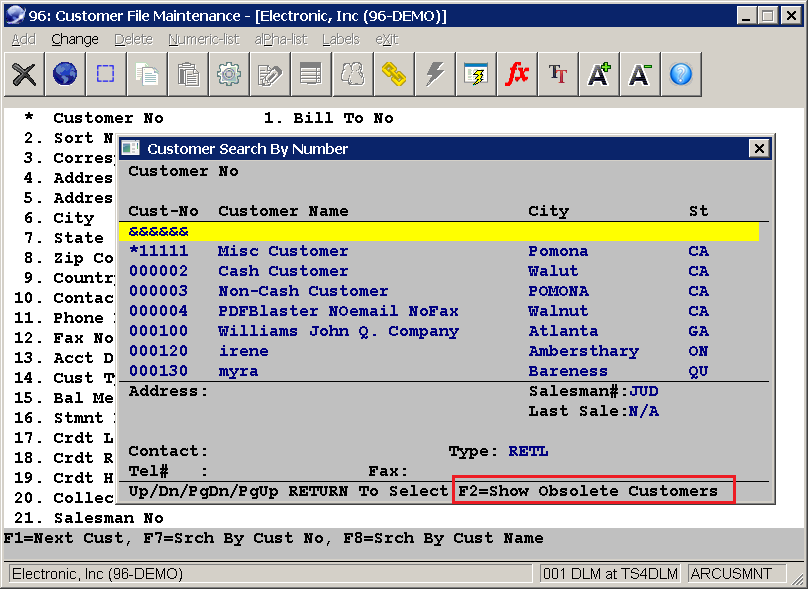Click the city Bareness cell
Screen dimensions: 808x589
(x=568, y=372)
